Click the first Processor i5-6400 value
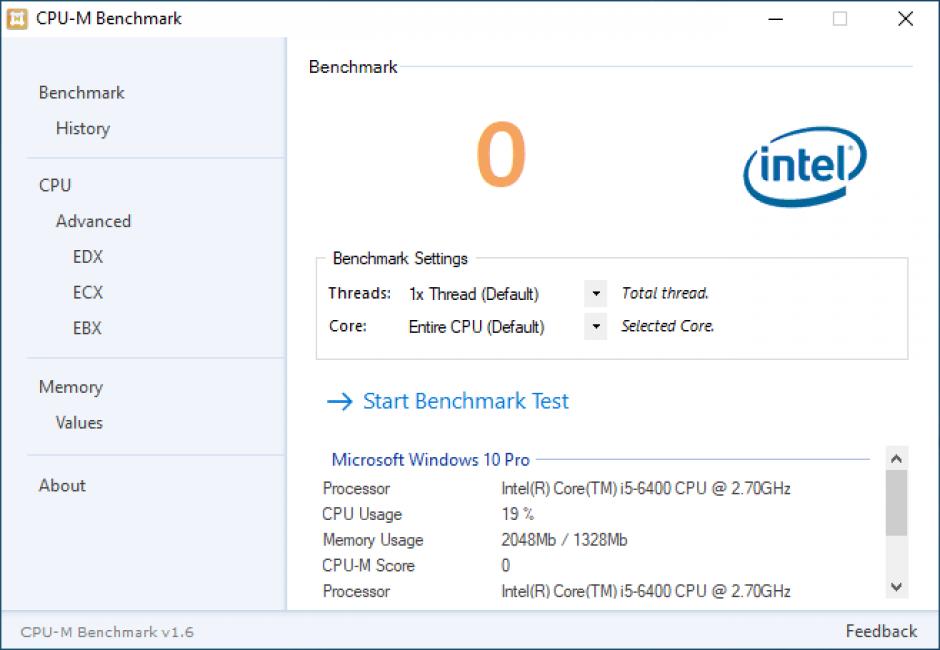940x650 pixels. 646,488
